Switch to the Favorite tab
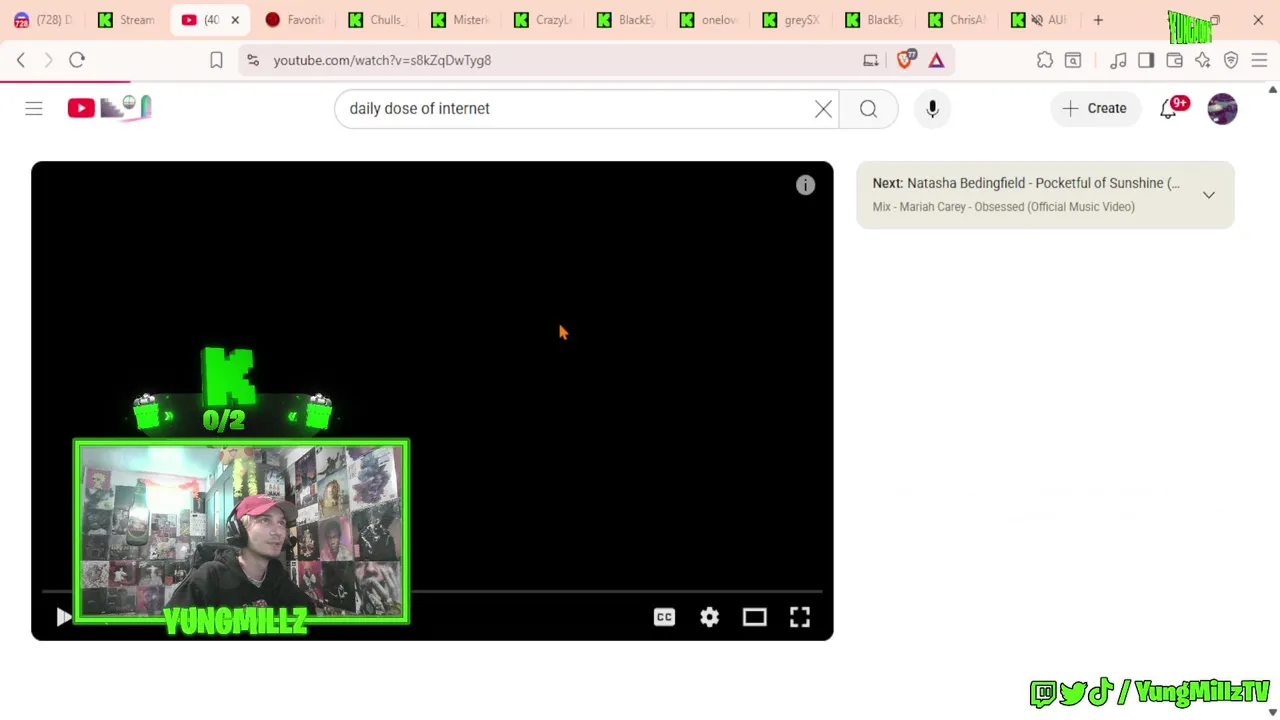The width and height of the screenshot is (1280, 720). click(x=295, y=20)
